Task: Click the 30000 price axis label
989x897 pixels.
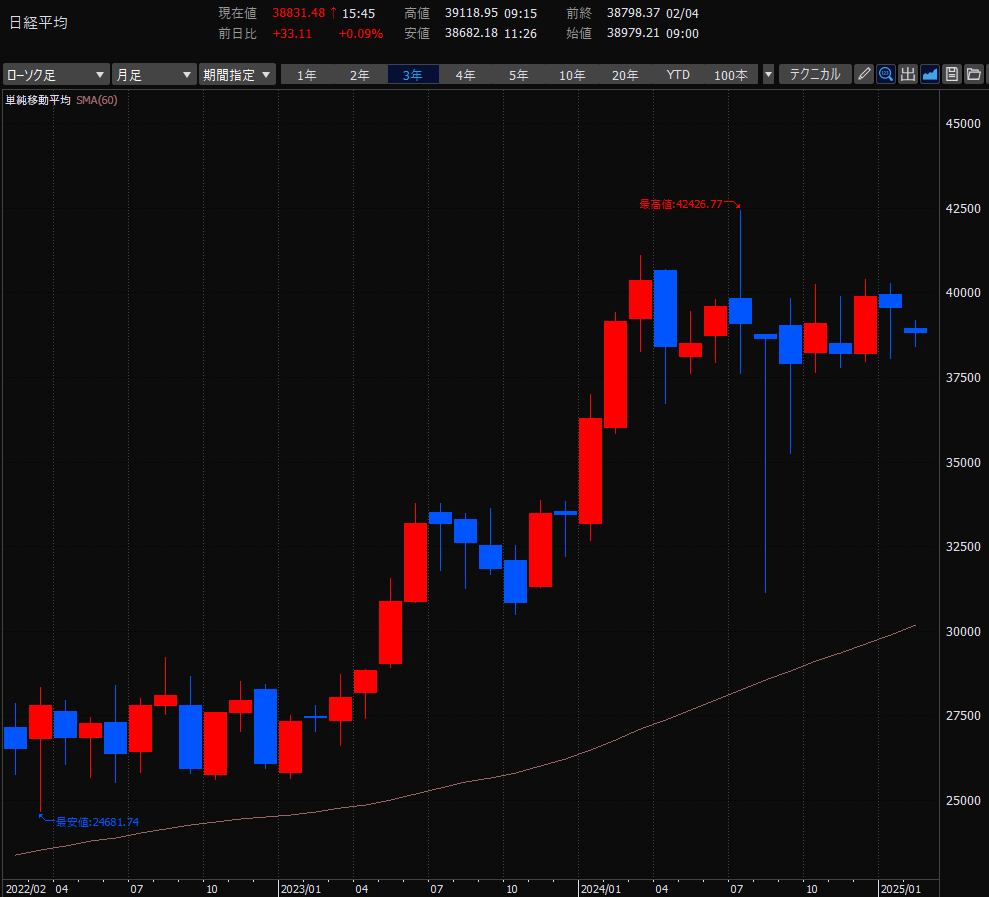Action: click(x=963, y=631)
